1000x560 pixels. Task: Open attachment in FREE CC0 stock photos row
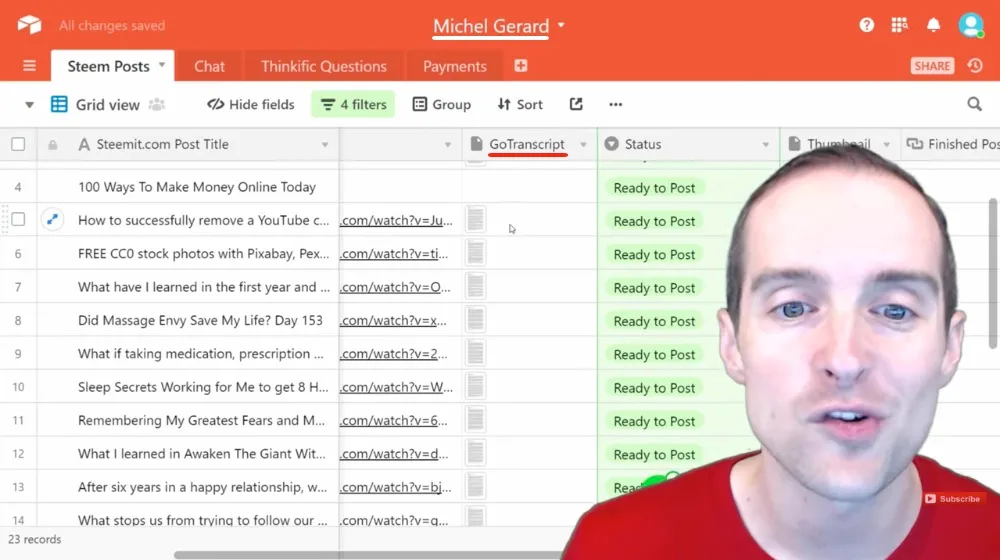(475, 253)
